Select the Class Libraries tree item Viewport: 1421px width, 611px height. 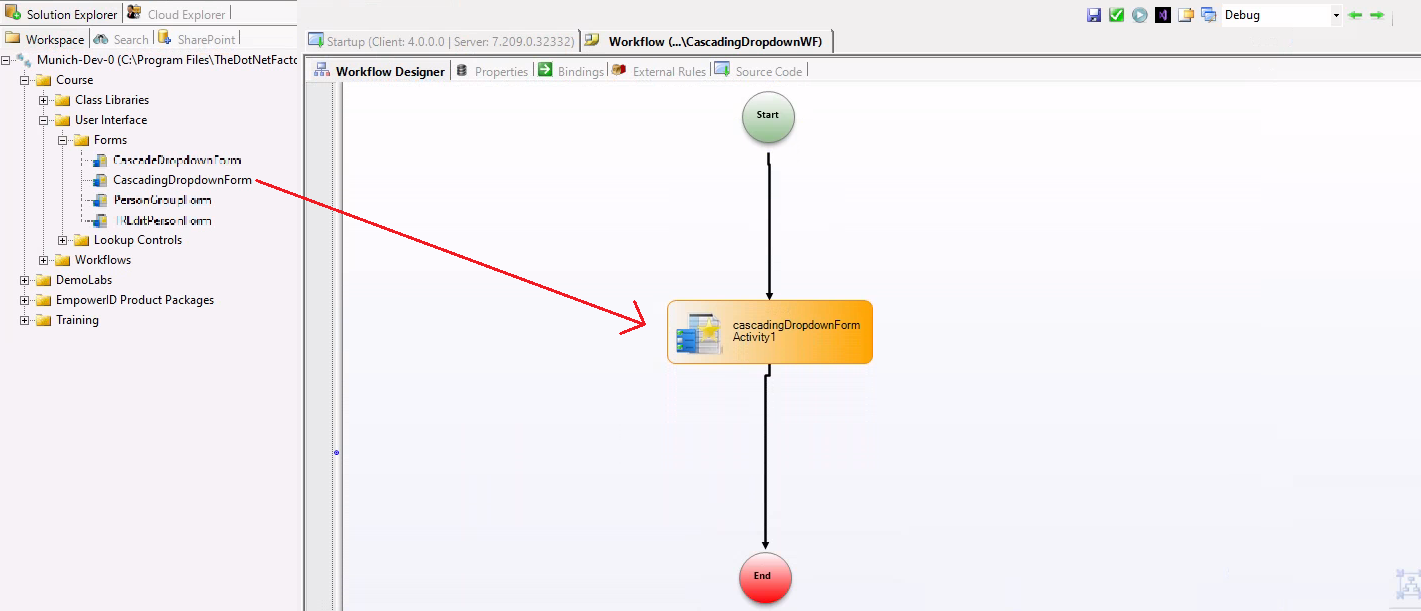click(x=112, y=100)
